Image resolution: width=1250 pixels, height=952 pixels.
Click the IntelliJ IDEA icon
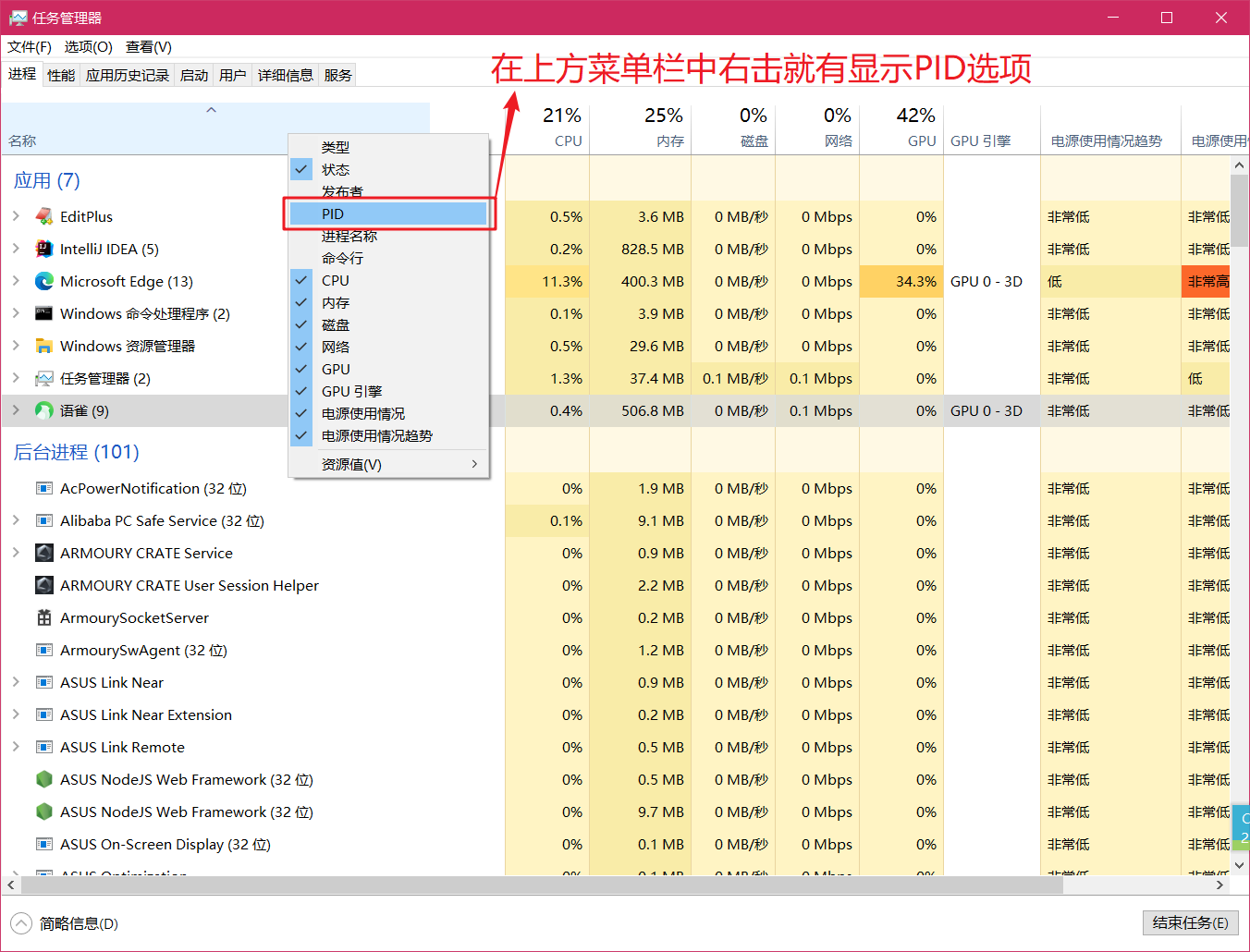tap(43, 249)
